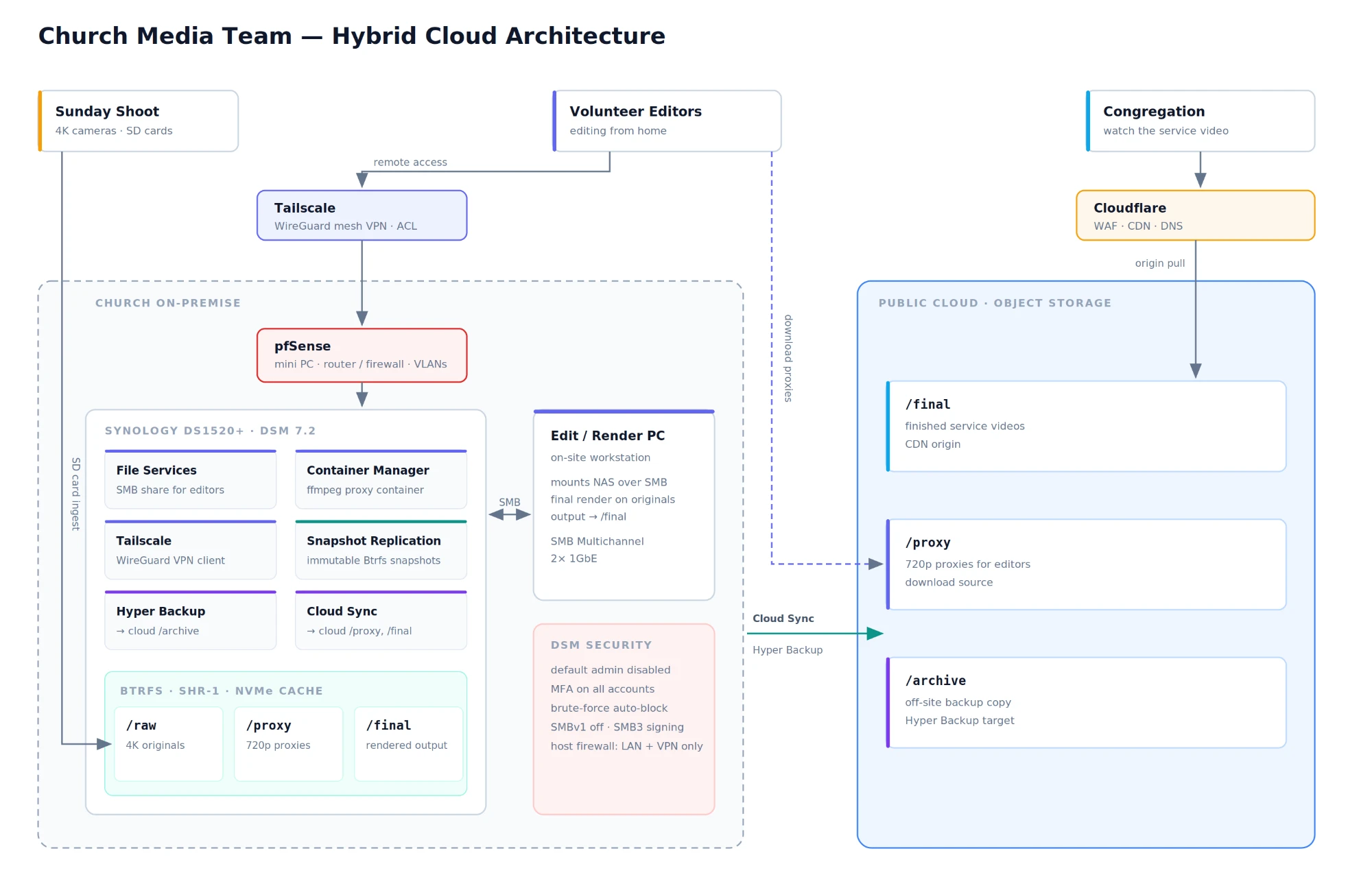Click the 'download proxies' vertical label

pyautogui.click(x=788, y=358)
